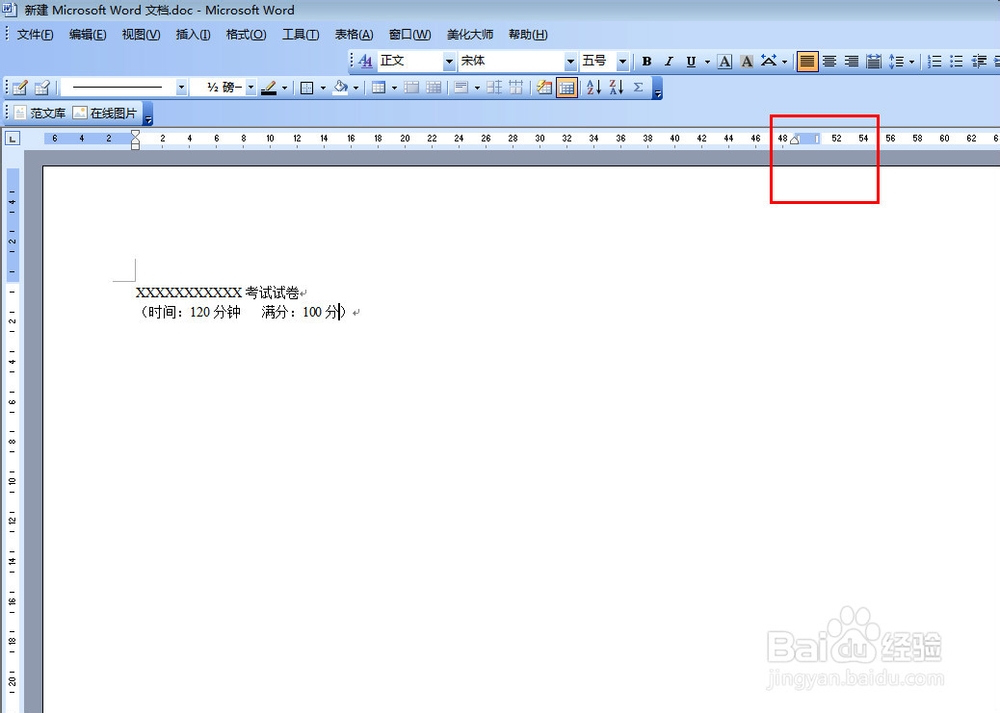Select the Draw Table pencil tool

click(x=20, y=87)
